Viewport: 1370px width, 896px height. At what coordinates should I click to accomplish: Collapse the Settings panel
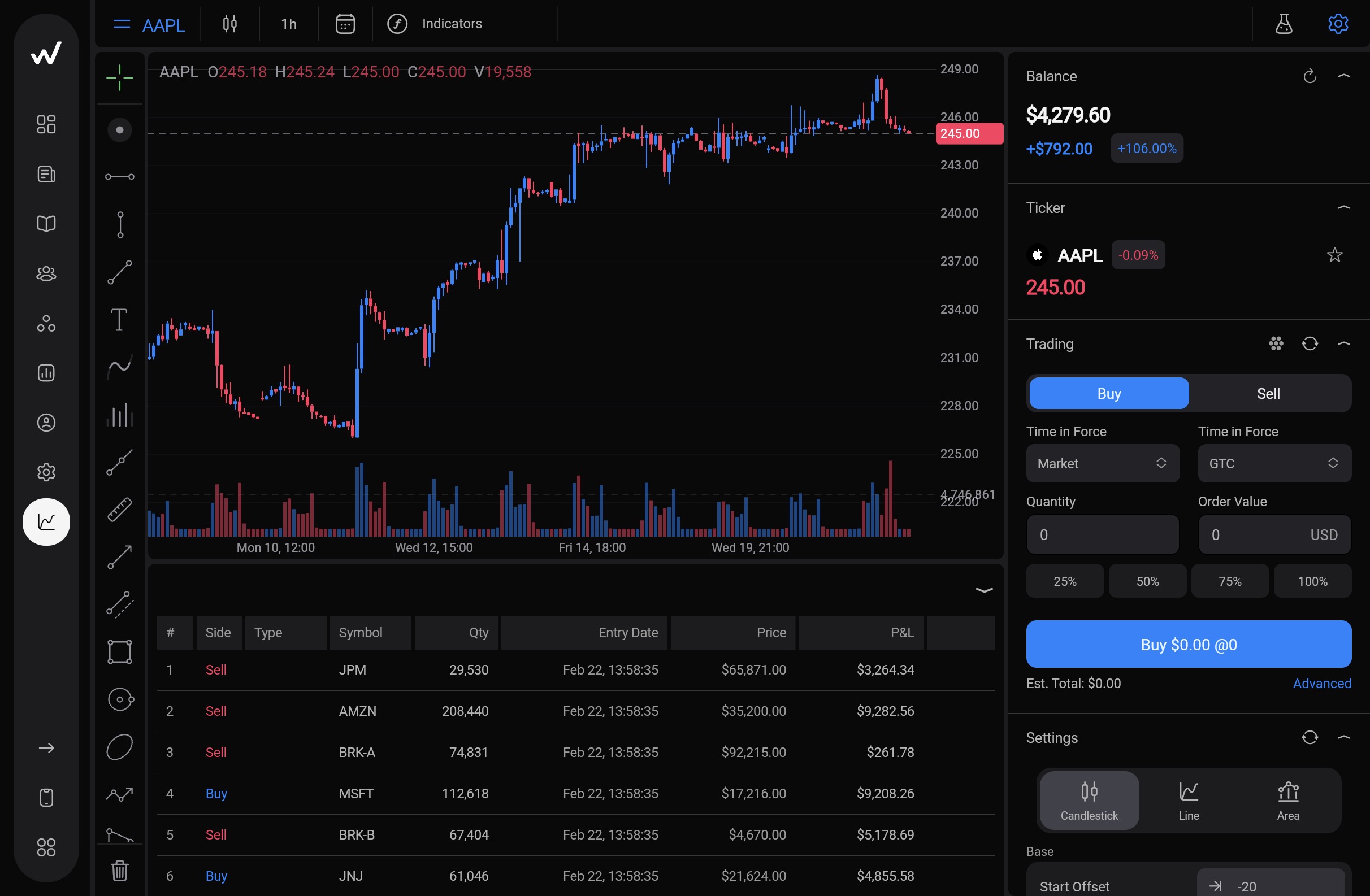click(x=1343, y=737)
